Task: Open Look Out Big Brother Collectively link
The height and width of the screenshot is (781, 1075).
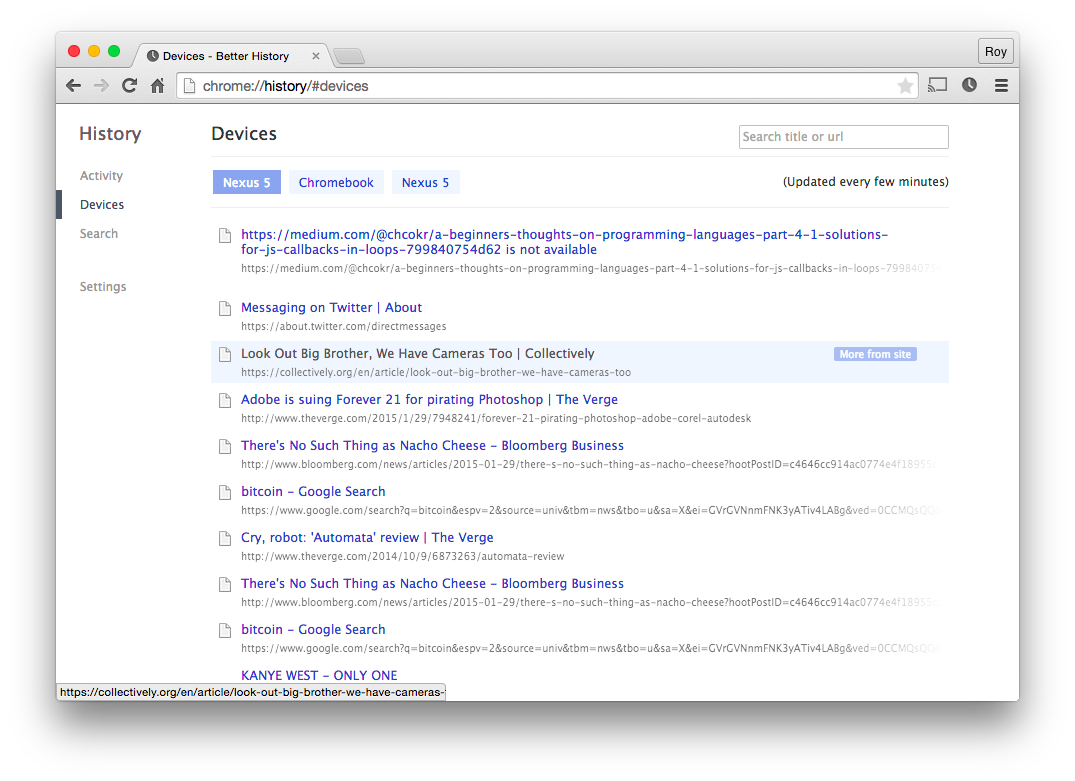Action: [x=418, y=354]
